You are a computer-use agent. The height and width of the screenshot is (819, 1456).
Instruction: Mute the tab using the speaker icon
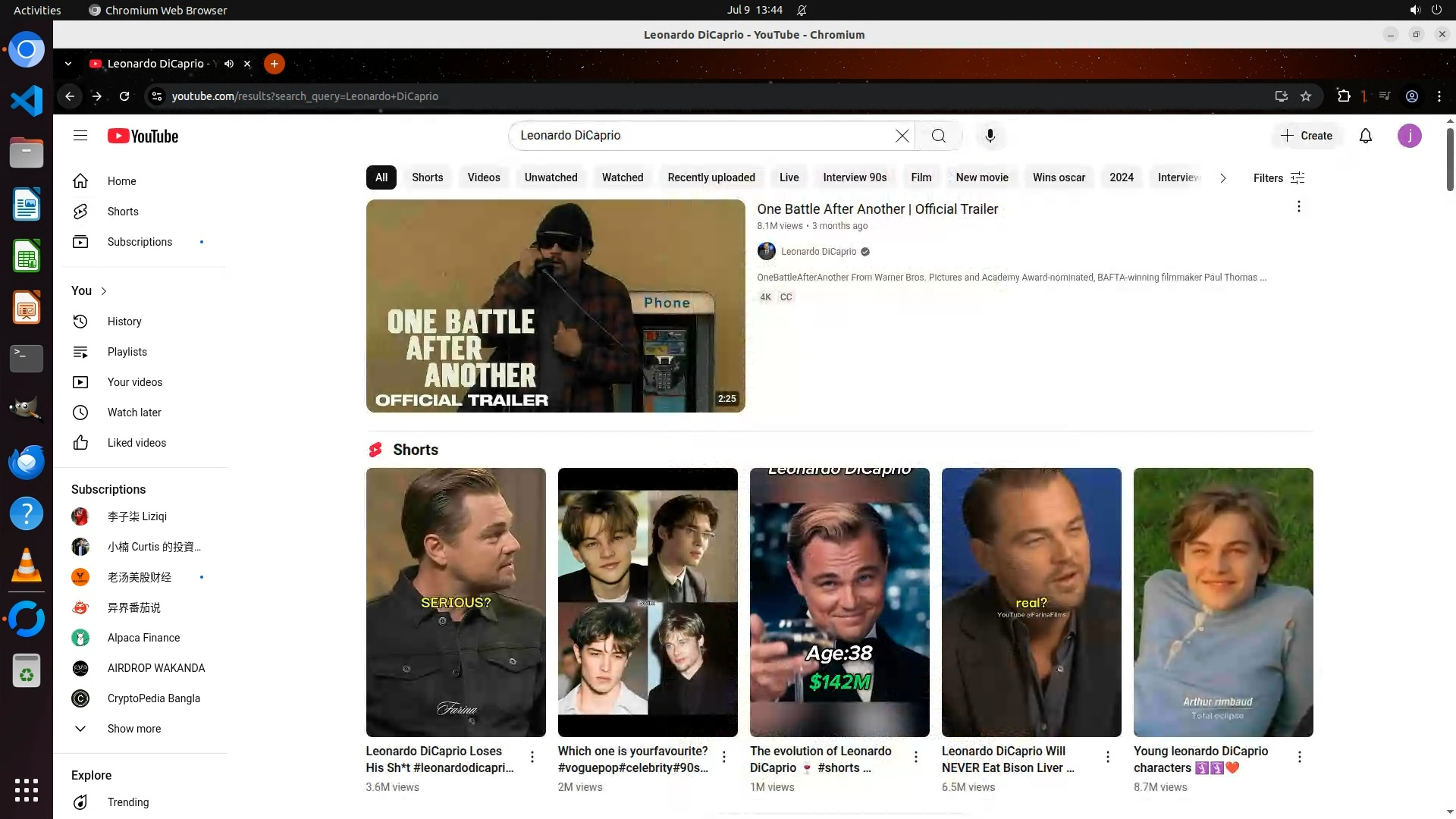[x=229, y=64]
